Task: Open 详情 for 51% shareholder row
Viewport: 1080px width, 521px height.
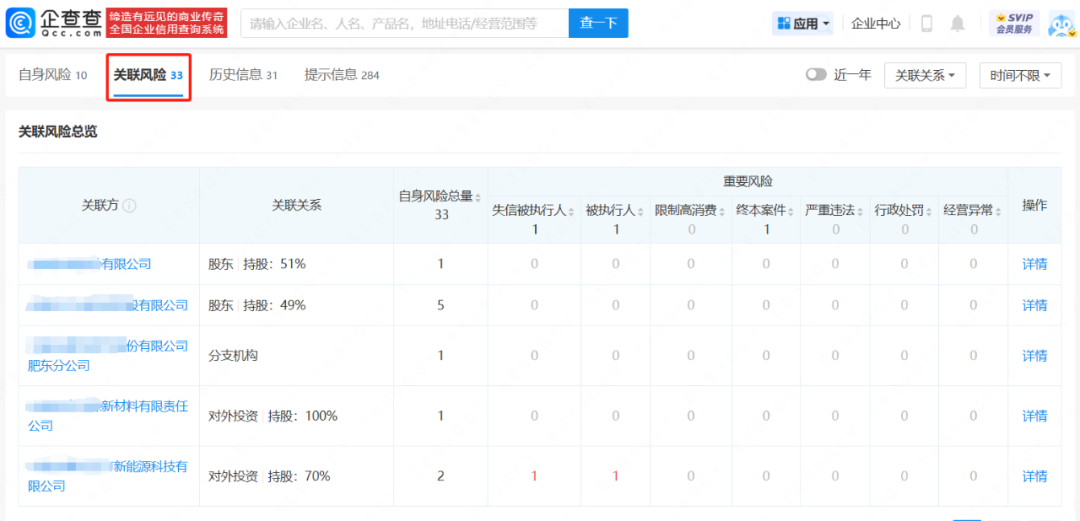Action: coord(1035,264)
